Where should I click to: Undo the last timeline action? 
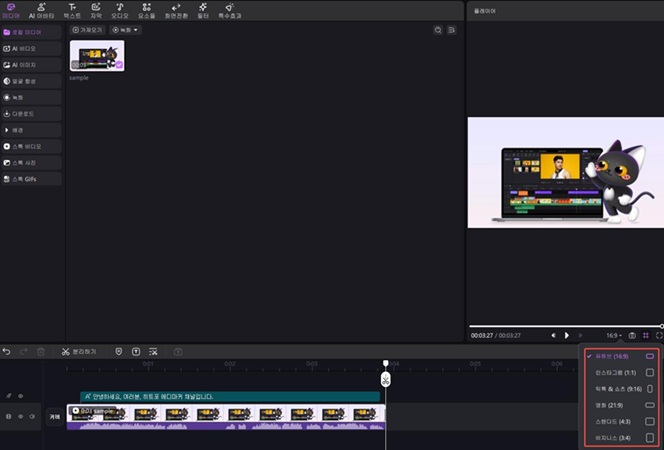click(6, 352)
